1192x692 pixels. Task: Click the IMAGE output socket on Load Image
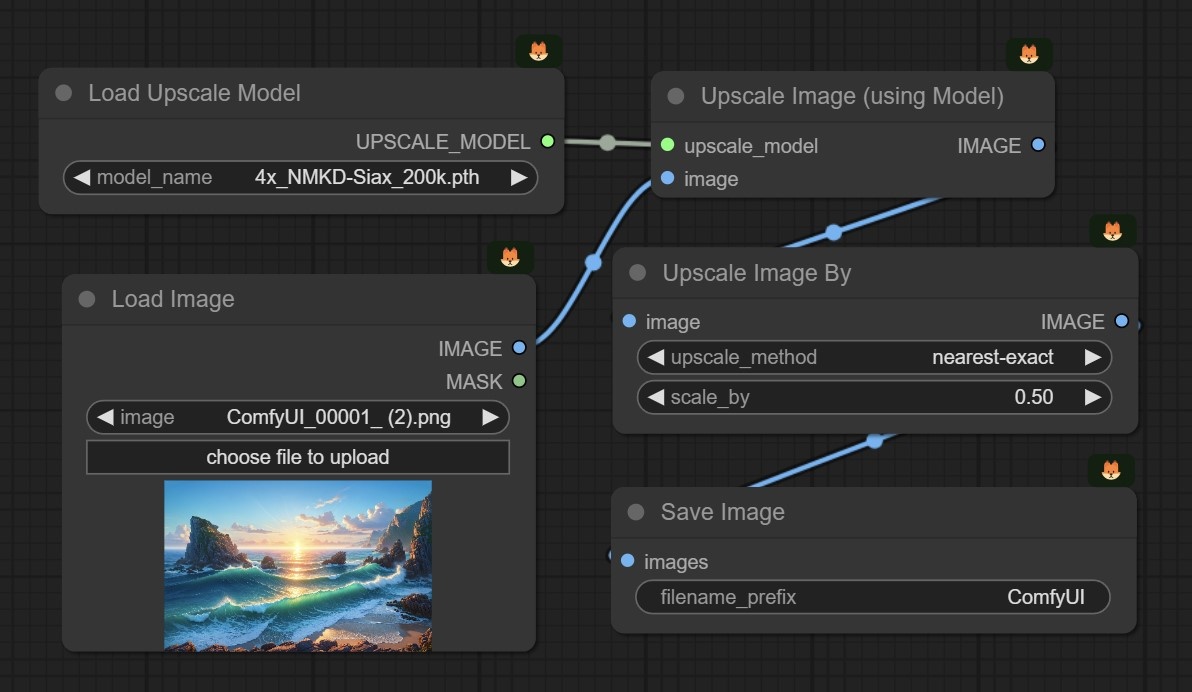[519, 348]
